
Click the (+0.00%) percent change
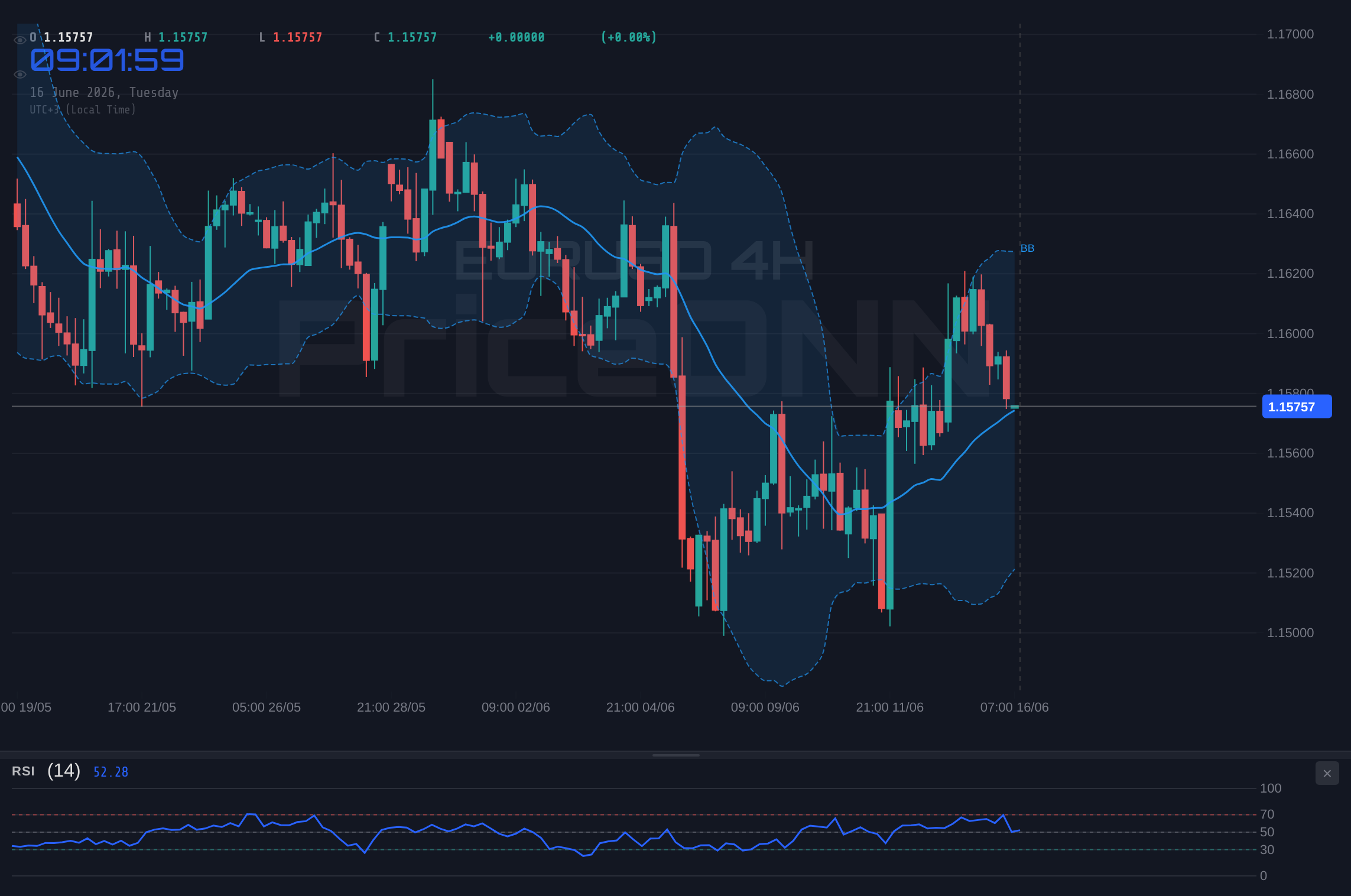(629, 37)
